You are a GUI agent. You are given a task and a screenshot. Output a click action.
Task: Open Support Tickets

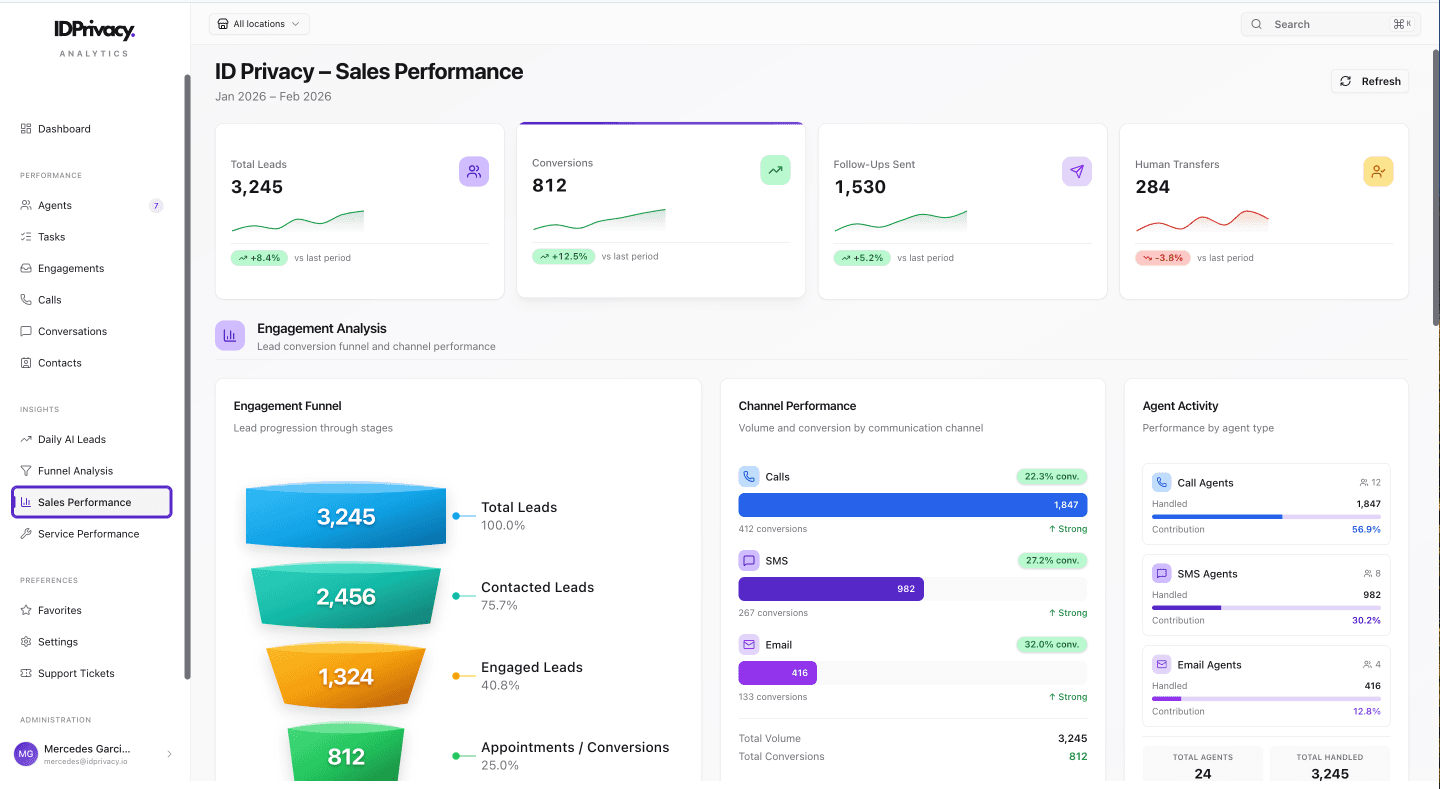click(74, 672)
